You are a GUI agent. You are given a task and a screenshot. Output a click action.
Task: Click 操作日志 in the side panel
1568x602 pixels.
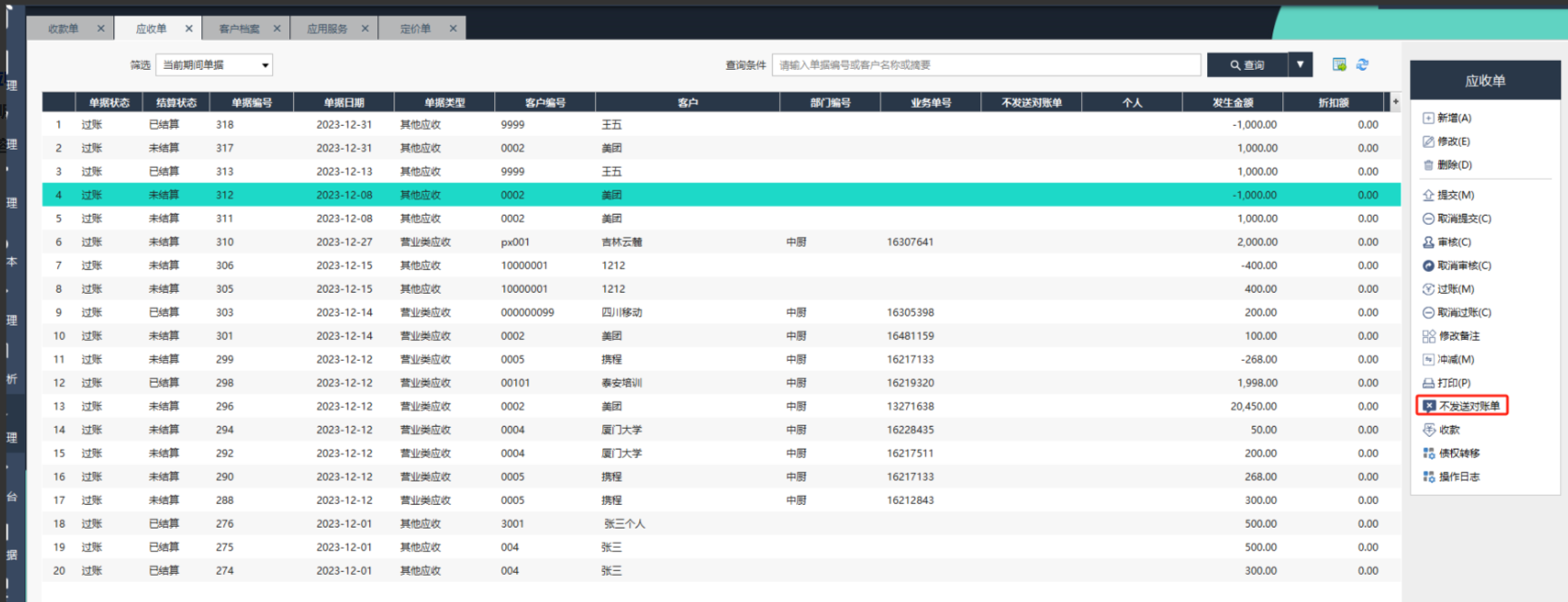coord(1458,477)
